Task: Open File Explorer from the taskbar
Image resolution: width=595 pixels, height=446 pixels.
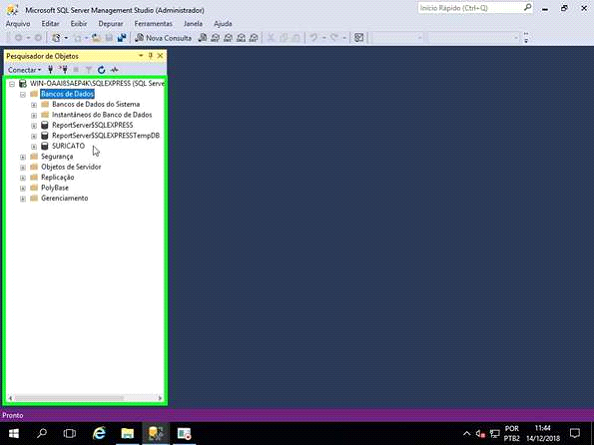Action: [x=128, y=433]
